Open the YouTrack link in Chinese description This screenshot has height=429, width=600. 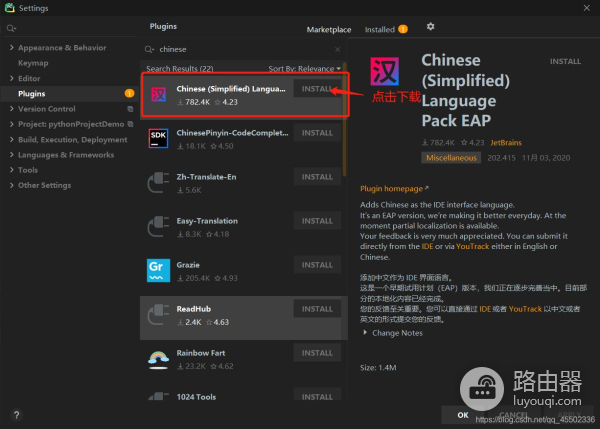click(525, 309)
